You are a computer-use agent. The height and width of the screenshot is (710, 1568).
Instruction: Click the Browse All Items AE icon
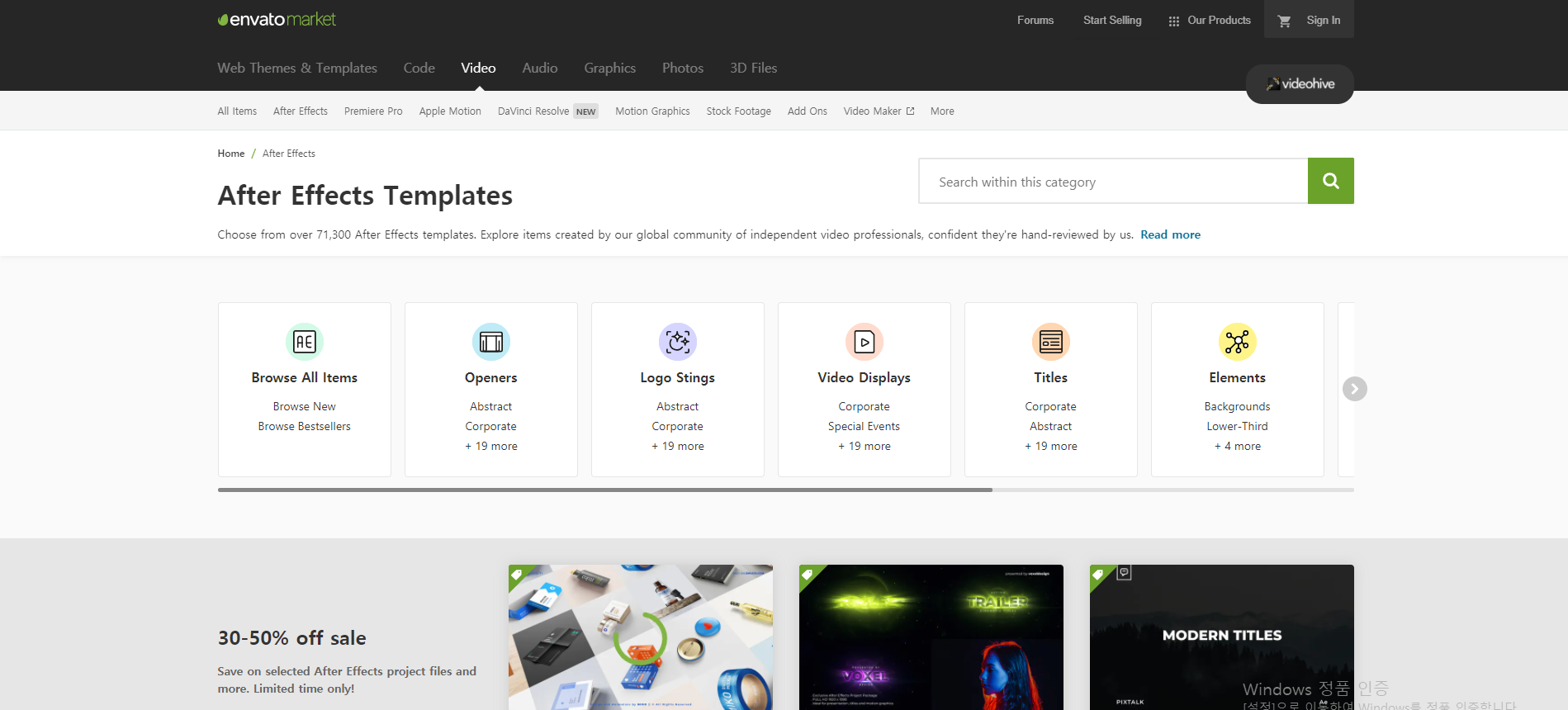click(x=305, y=342)
